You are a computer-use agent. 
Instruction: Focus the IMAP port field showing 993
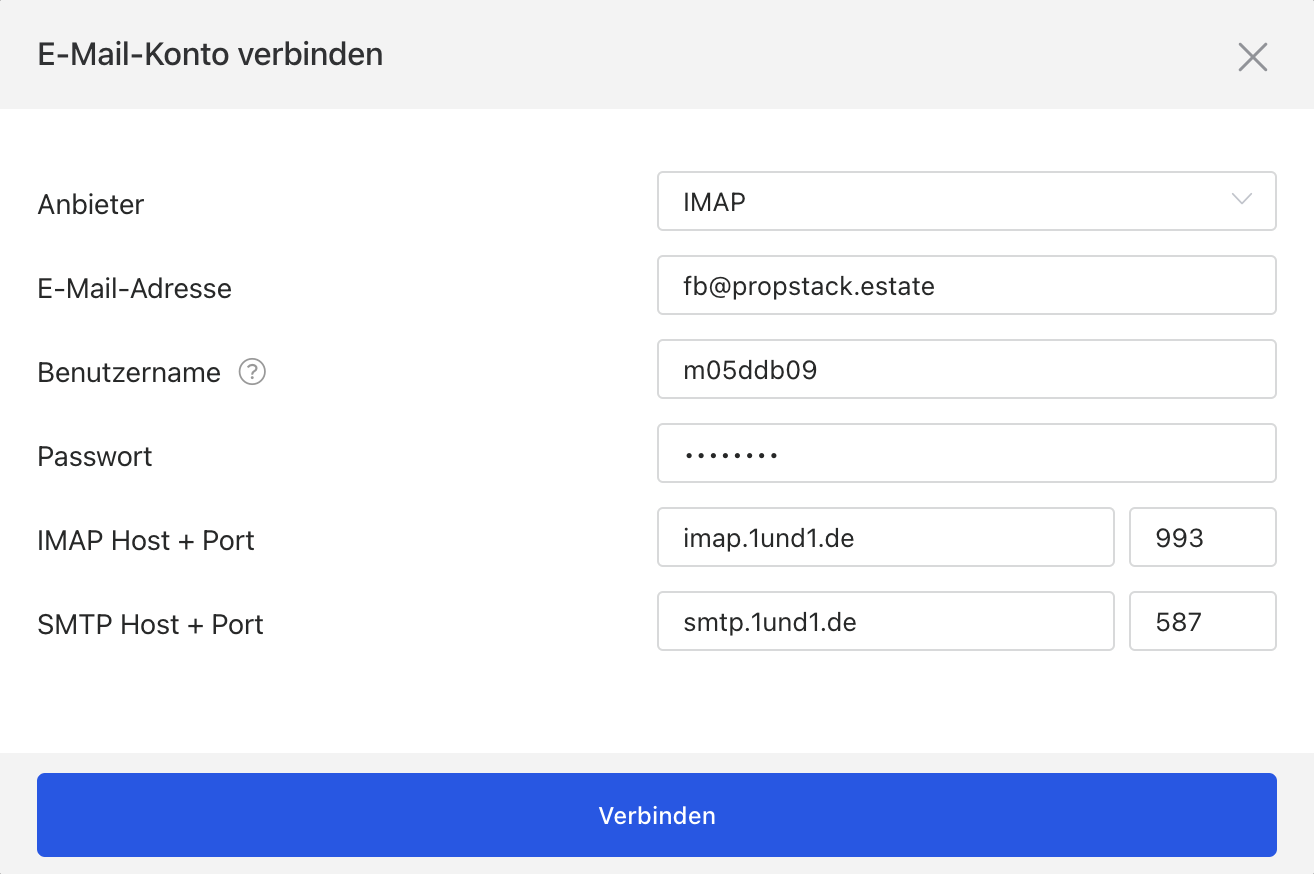pyautogui.click(x=1202, y=538)
